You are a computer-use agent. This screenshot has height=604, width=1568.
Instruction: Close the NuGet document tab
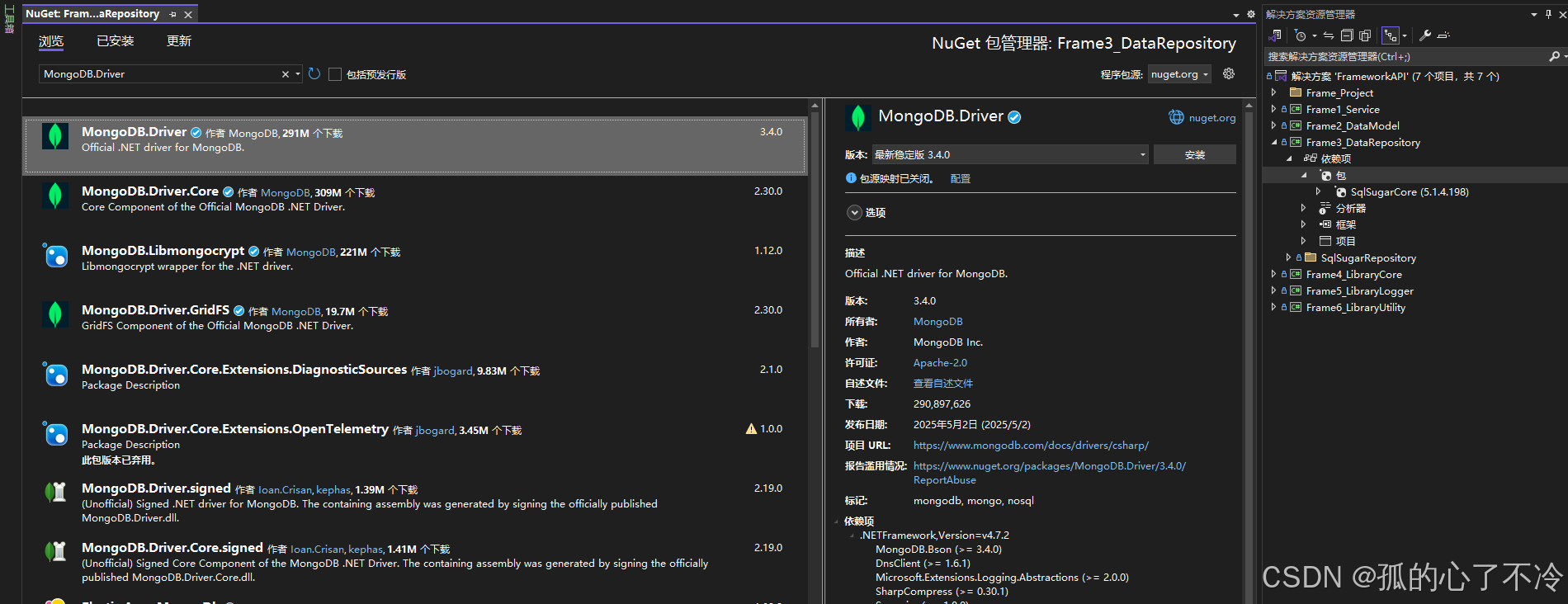click(x=188, y=15)
